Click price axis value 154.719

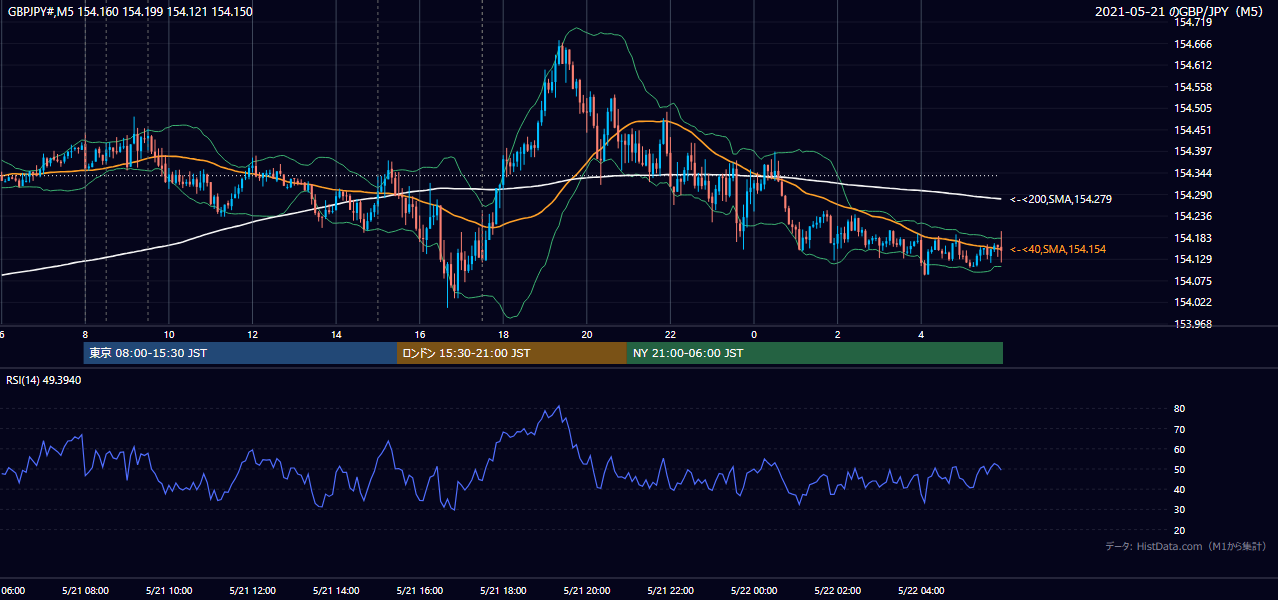(1194, 22)
